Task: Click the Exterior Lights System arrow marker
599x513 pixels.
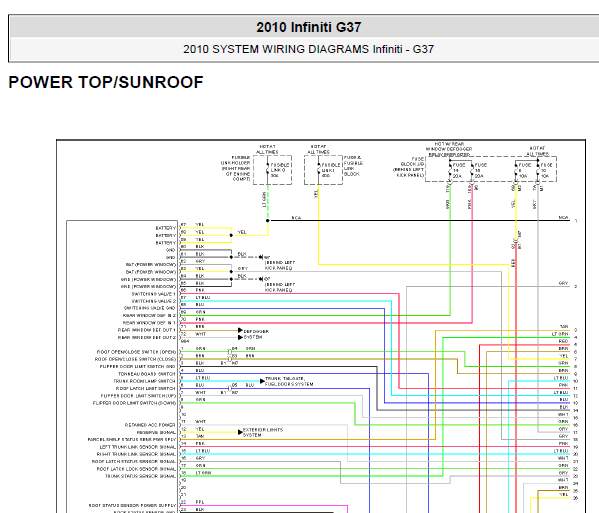Action: click(240, 432)
